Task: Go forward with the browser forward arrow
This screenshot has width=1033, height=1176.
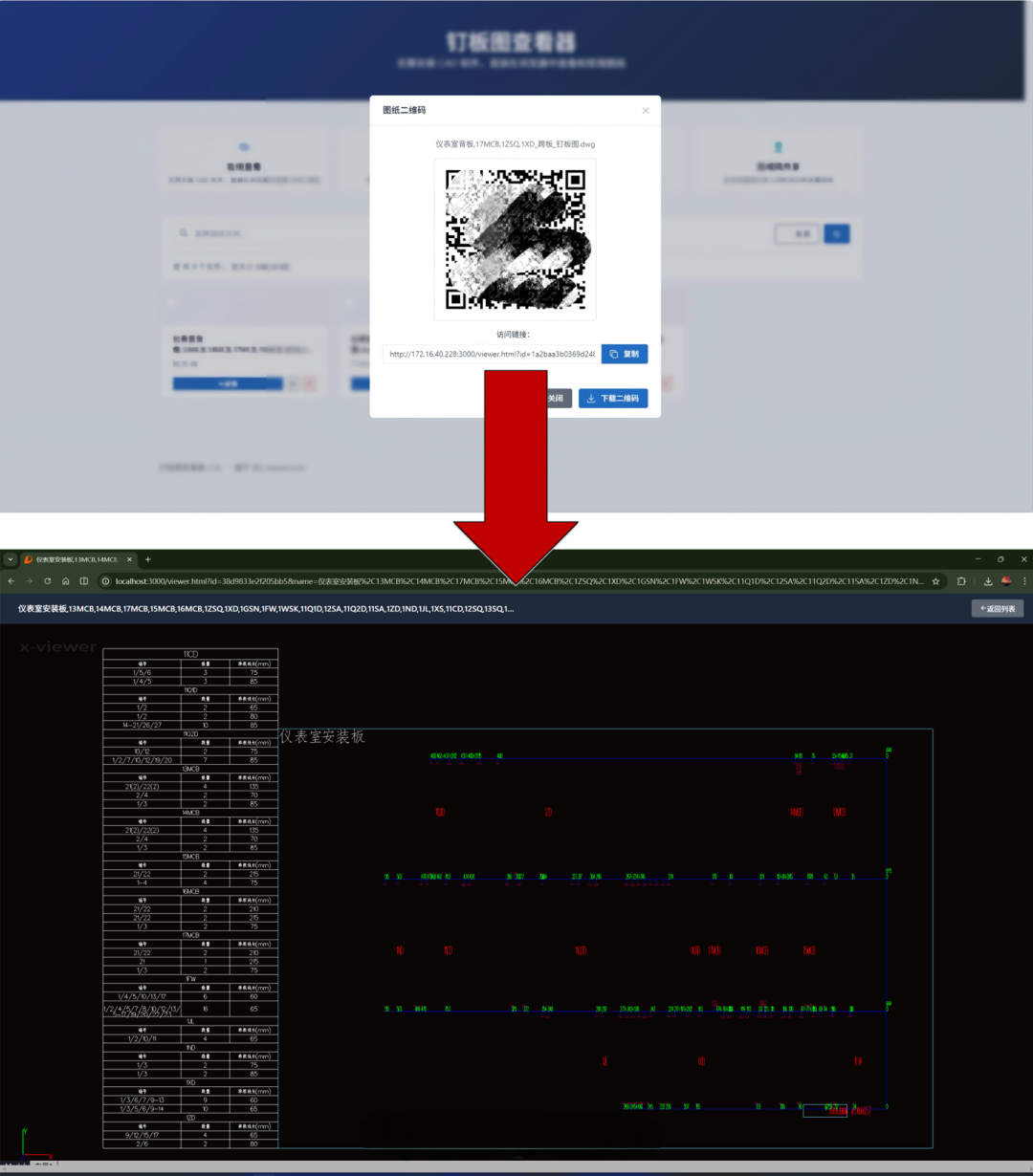Action: pos(30,580)
